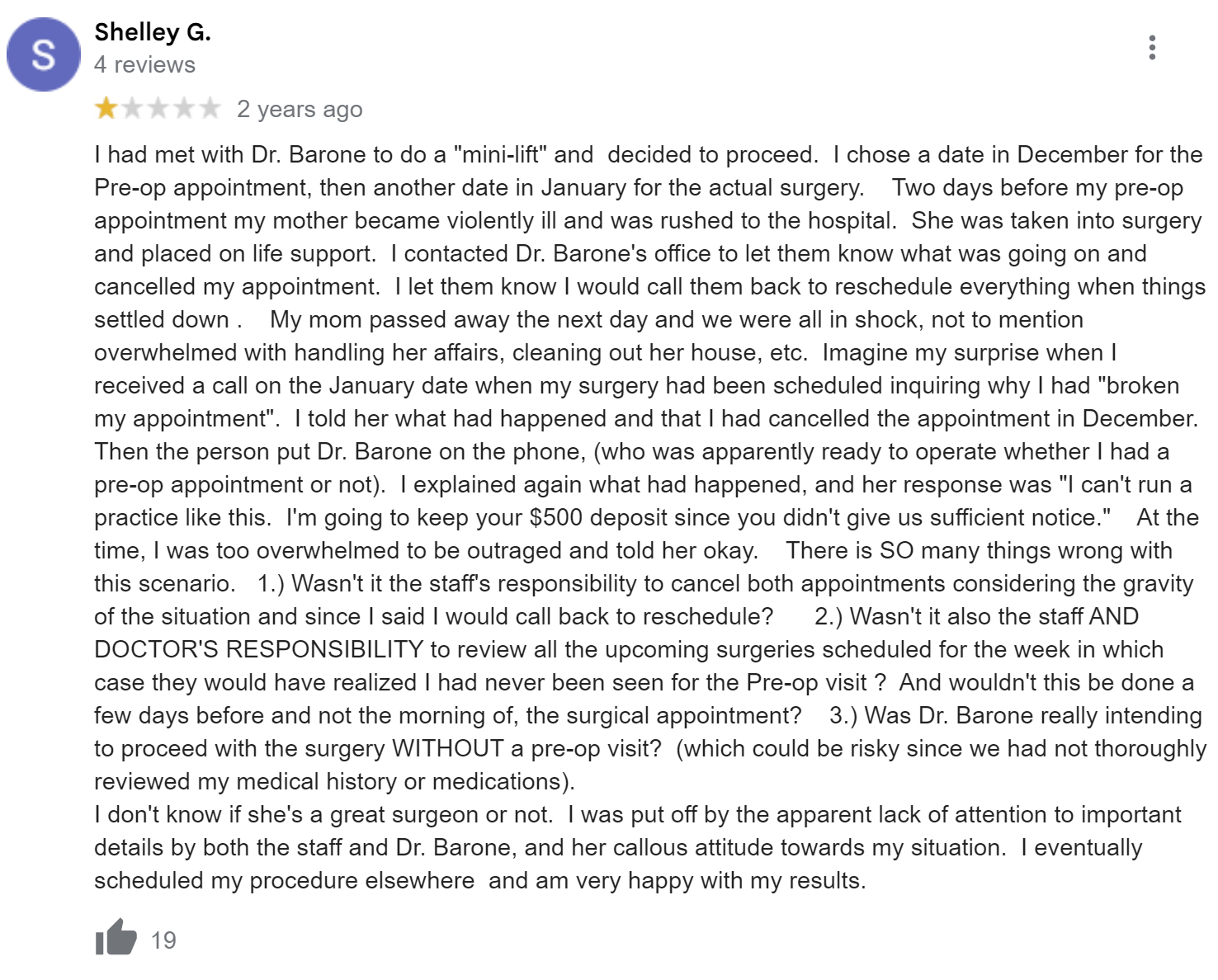Image resolution: width=1218 pixels, height=980 pixels.
Task: Click the like count '19'
Action: 163,940
